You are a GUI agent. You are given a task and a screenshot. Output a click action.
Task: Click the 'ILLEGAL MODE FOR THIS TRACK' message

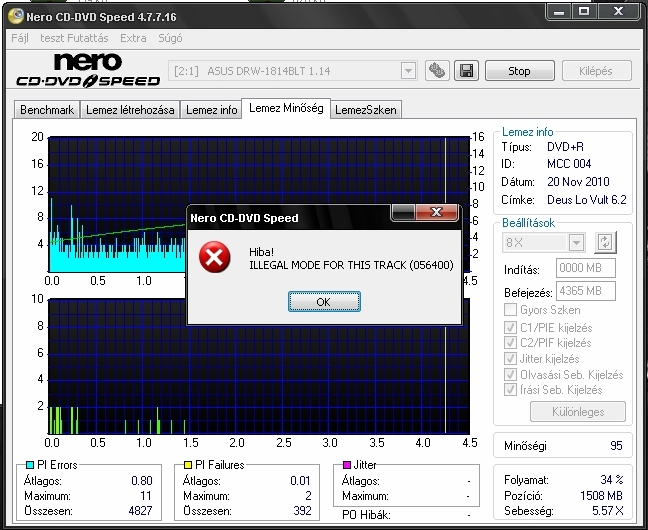[351, 265]
